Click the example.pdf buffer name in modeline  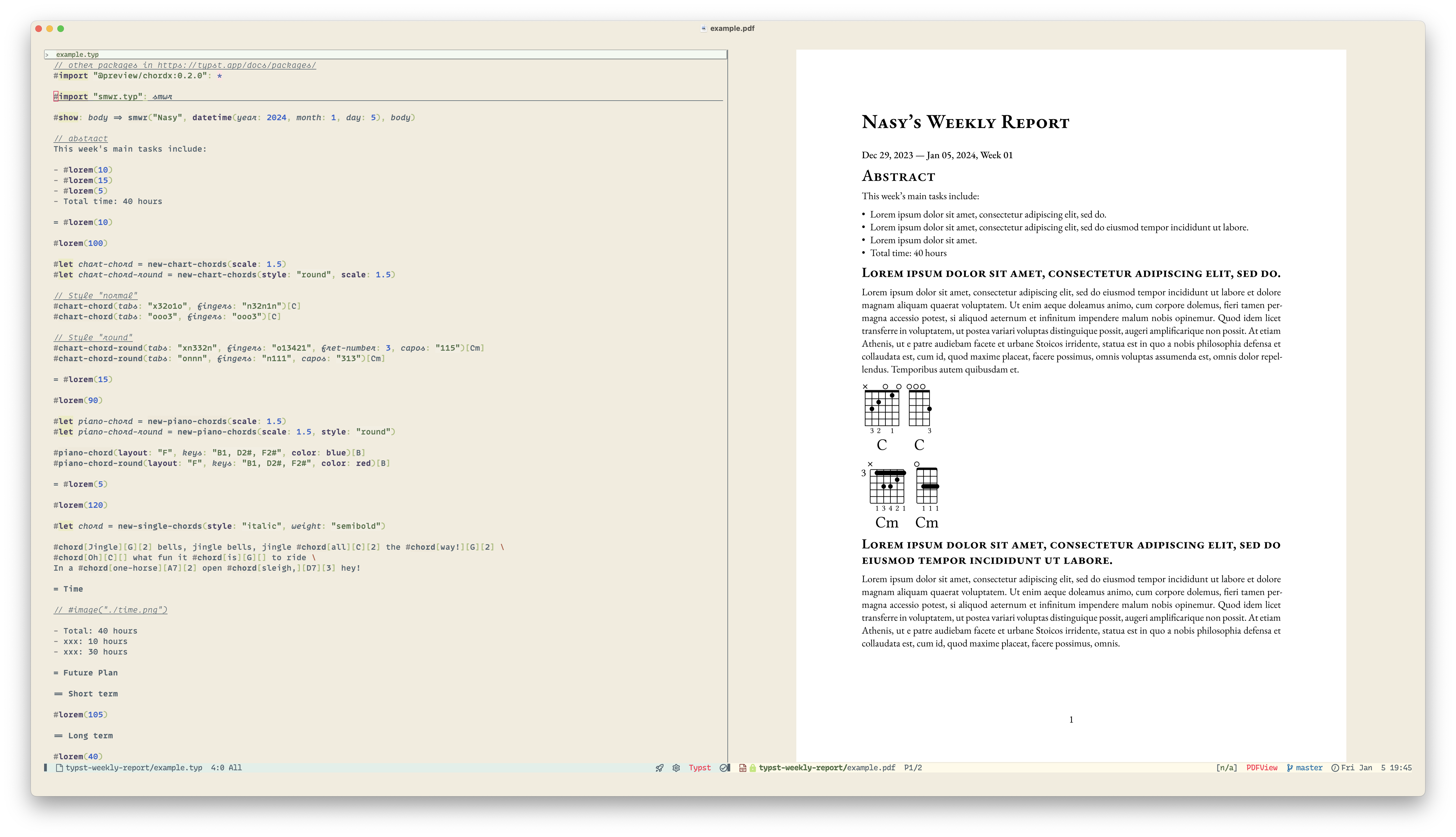[870, 768]
